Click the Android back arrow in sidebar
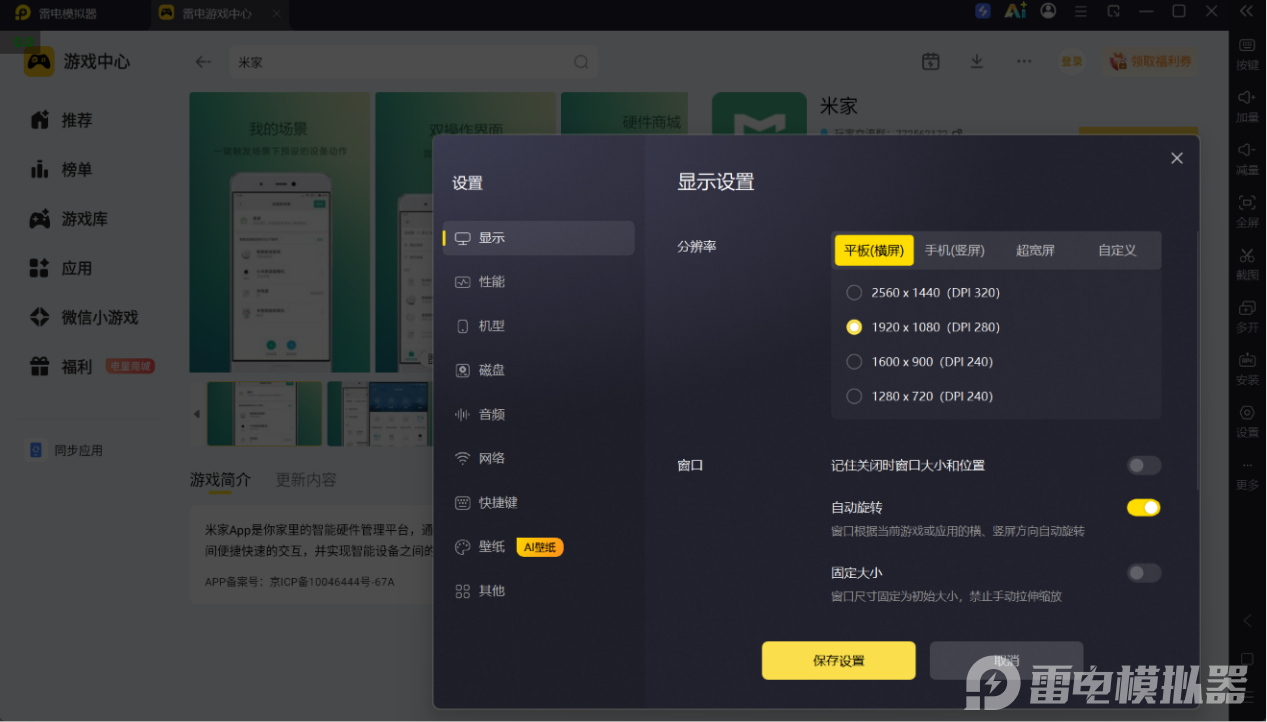The width and height of the screenshot is (1267, 722). coord(1247,621)
